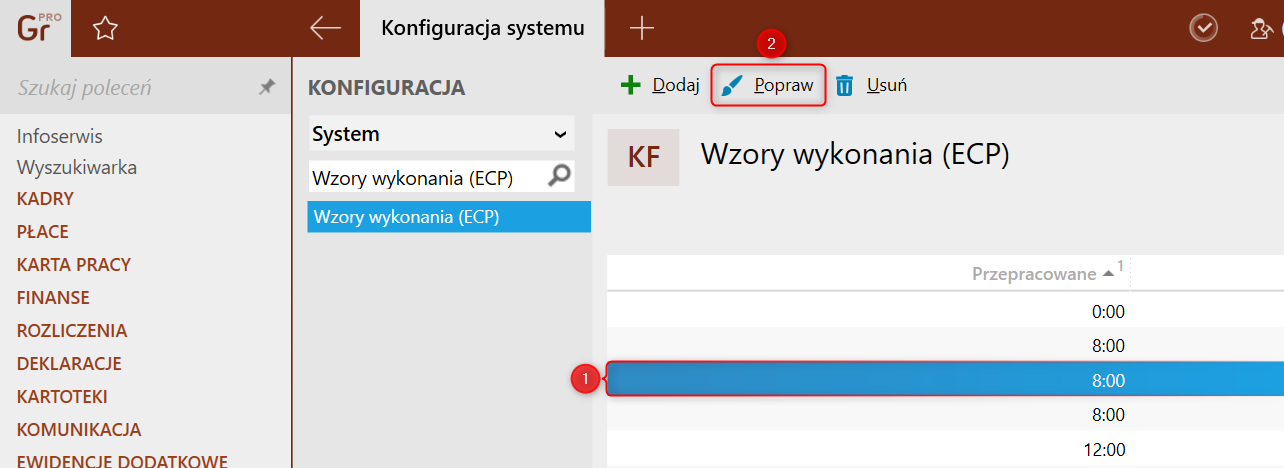
Task: Pin the command search panel
Action: click(266, 88)
